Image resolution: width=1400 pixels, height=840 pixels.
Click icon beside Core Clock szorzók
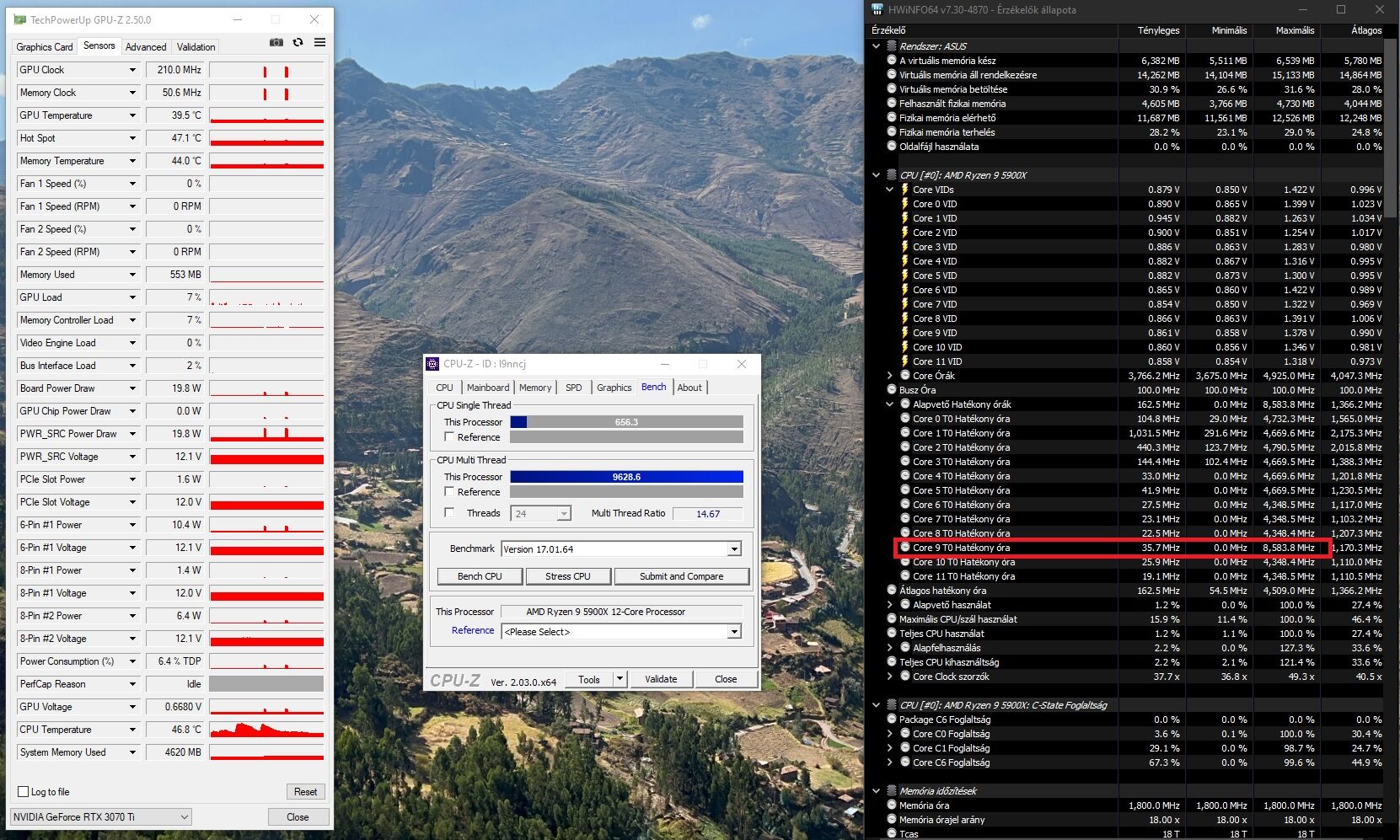click(x=905, y=677)
